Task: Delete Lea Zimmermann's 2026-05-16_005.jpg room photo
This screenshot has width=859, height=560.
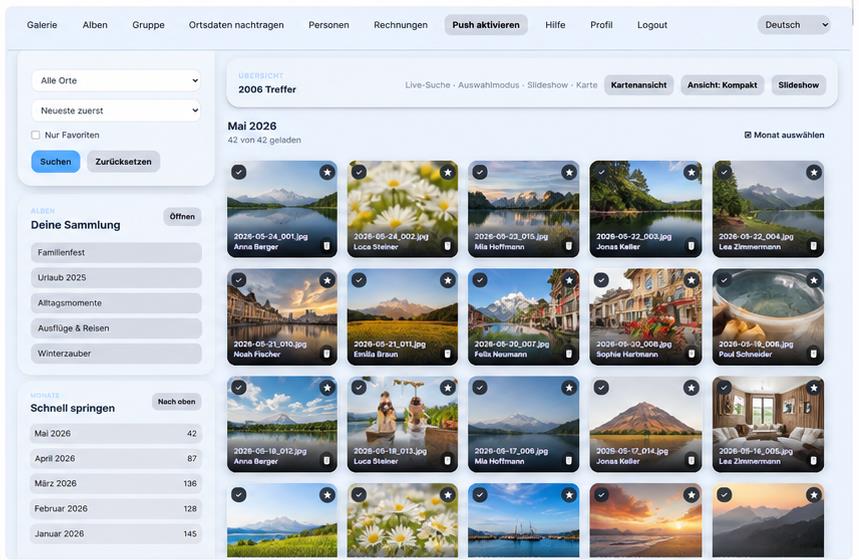Action: 814,461
